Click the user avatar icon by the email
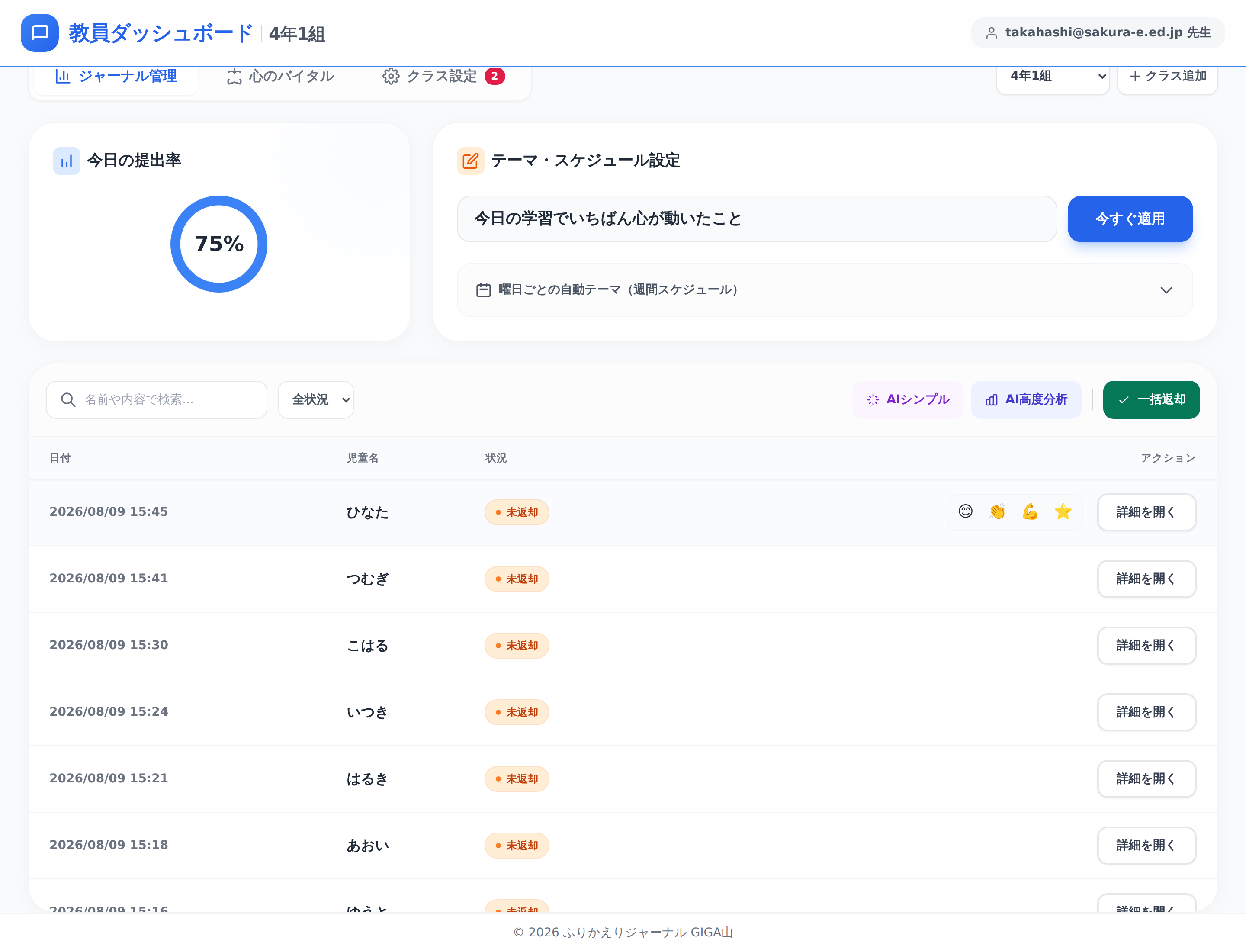Image resolution: width=1246 pixels, height=952 pixels. click(992, 33)
